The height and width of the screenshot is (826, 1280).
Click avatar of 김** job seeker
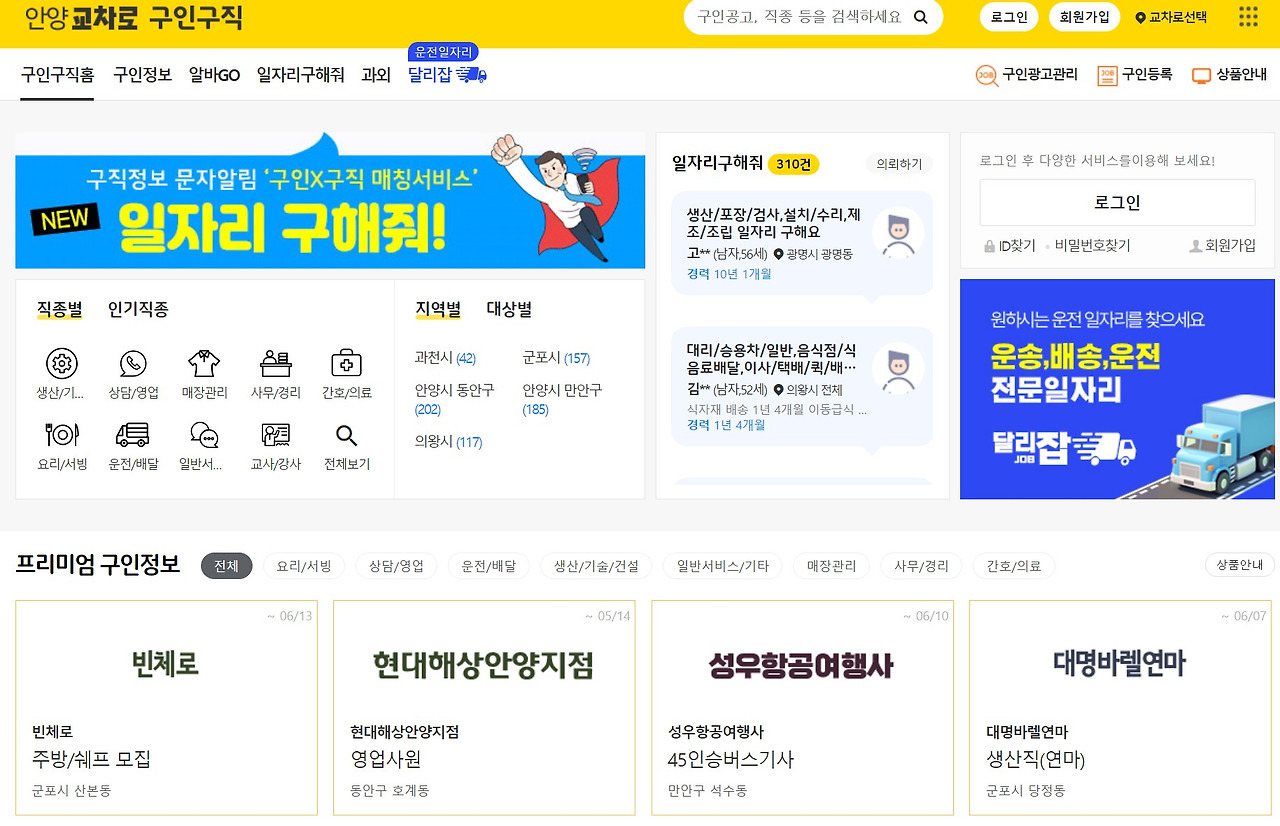pos(898,368)
